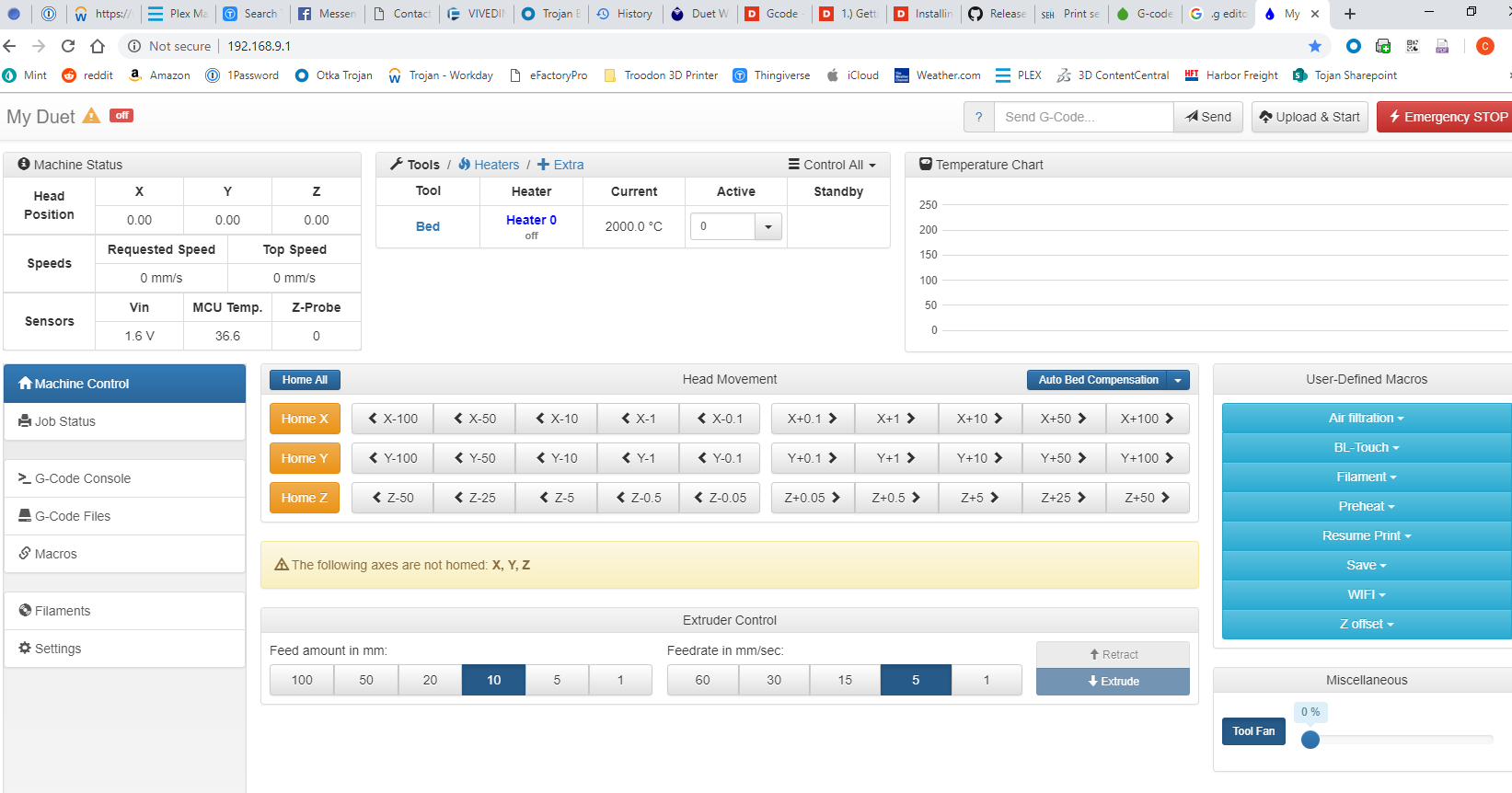Expand the Save macro menu

[x=1367, y=565]
